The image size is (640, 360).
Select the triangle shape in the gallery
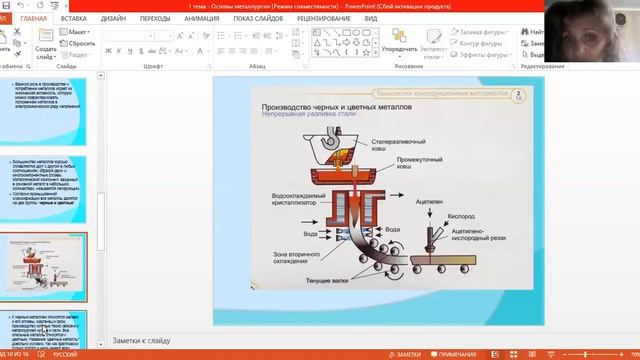[317, 42]
